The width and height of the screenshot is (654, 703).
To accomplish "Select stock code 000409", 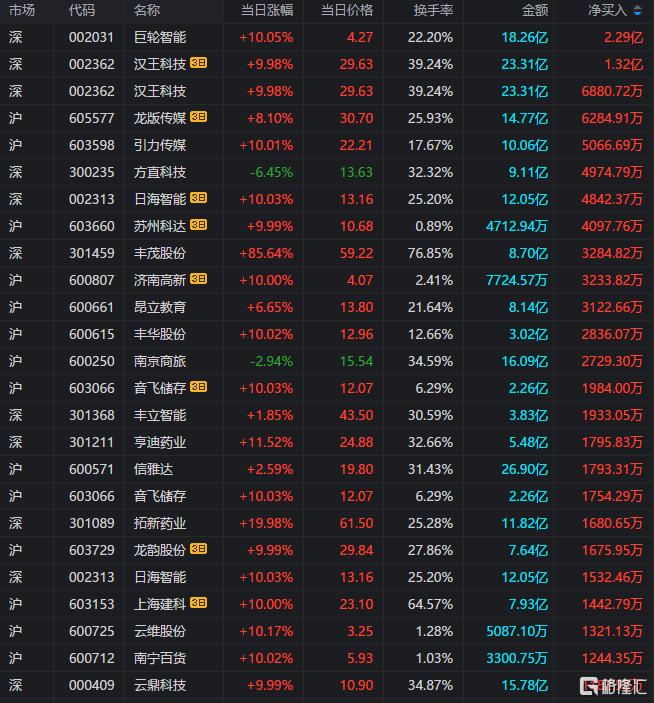I will click(x=92, y=685).
